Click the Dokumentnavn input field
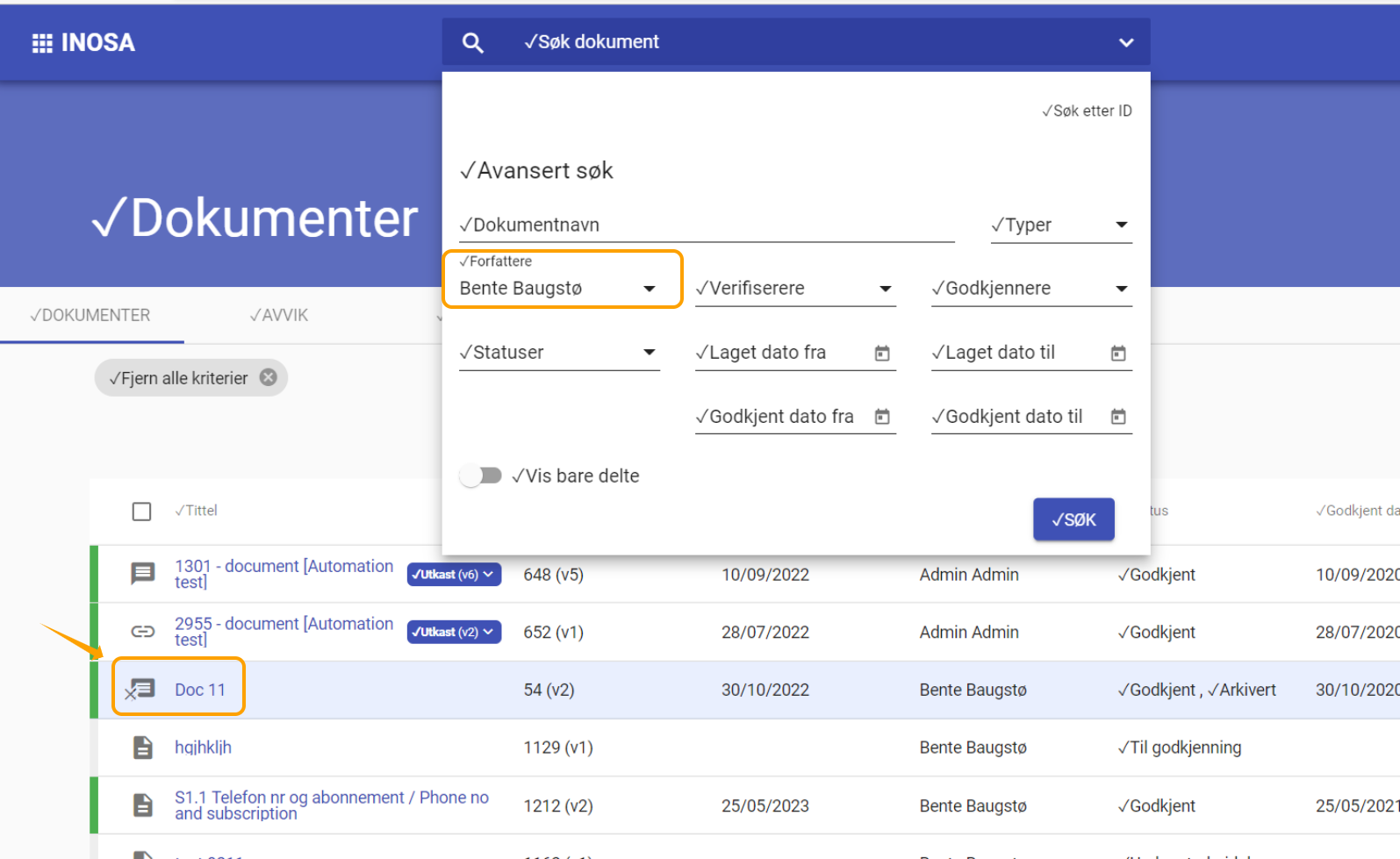Viewport: 1400px width, 859px height. pyautogui.click(x=707, y=225)
